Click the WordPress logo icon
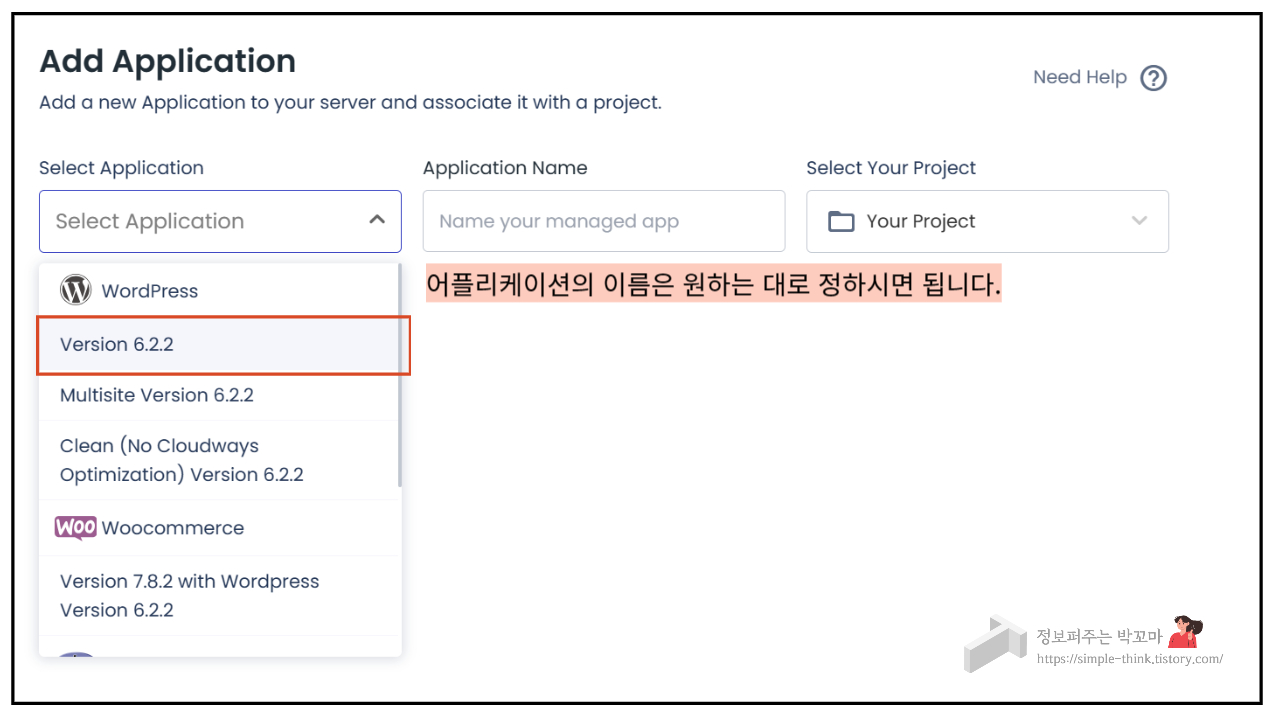Viewport: 1280px width, 720px height. [x=76, y=291]
